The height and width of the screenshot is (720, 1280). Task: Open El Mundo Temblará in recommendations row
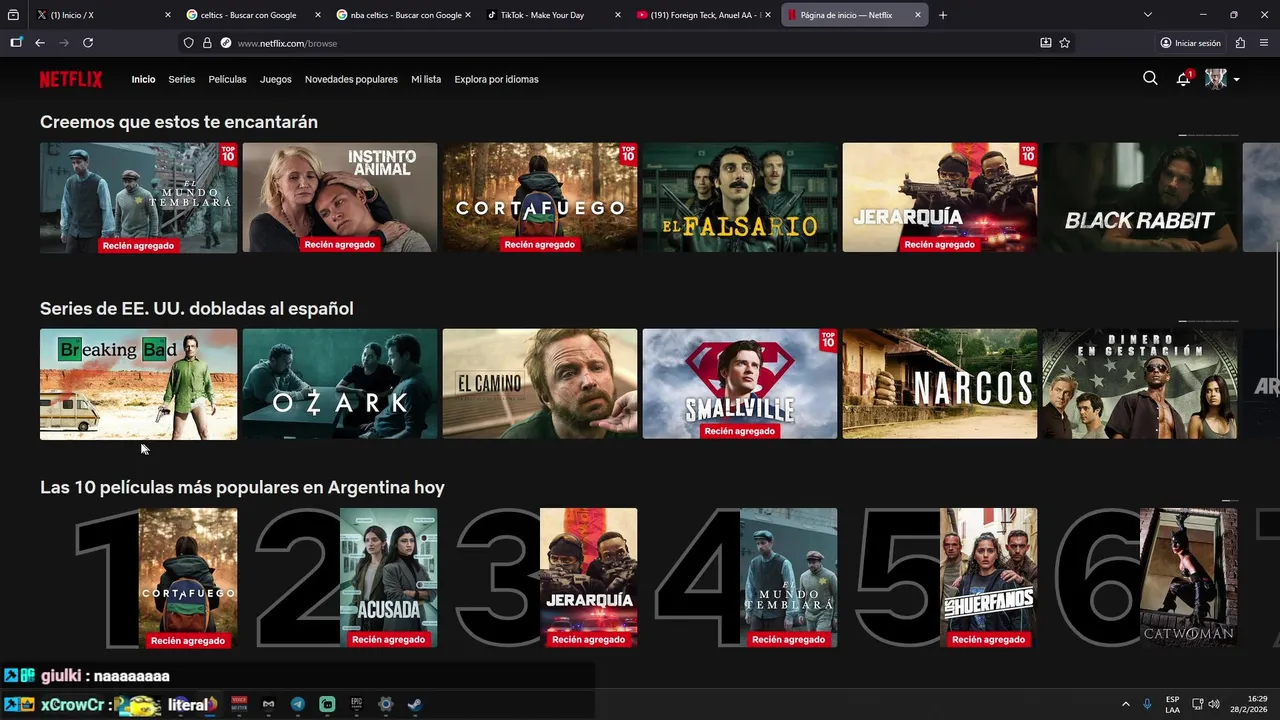[138, 197]
